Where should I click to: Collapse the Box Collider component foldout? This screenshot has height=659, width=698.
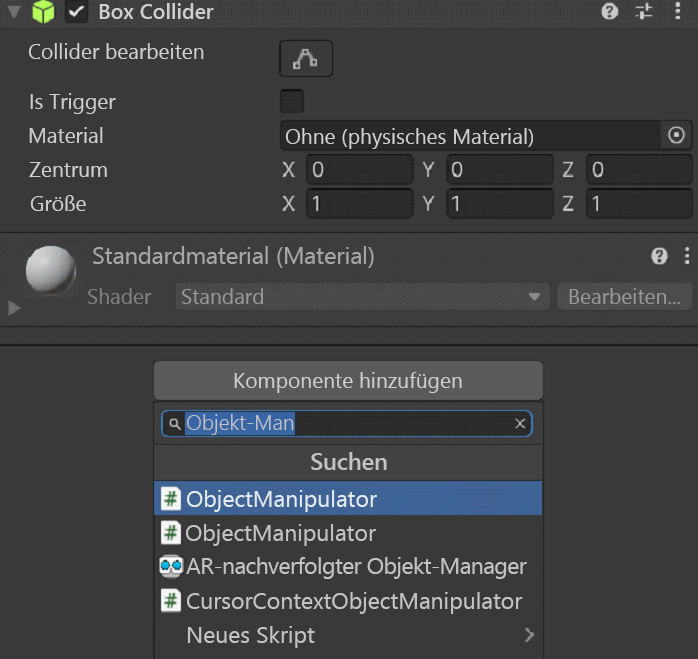(x=14, y=12)
